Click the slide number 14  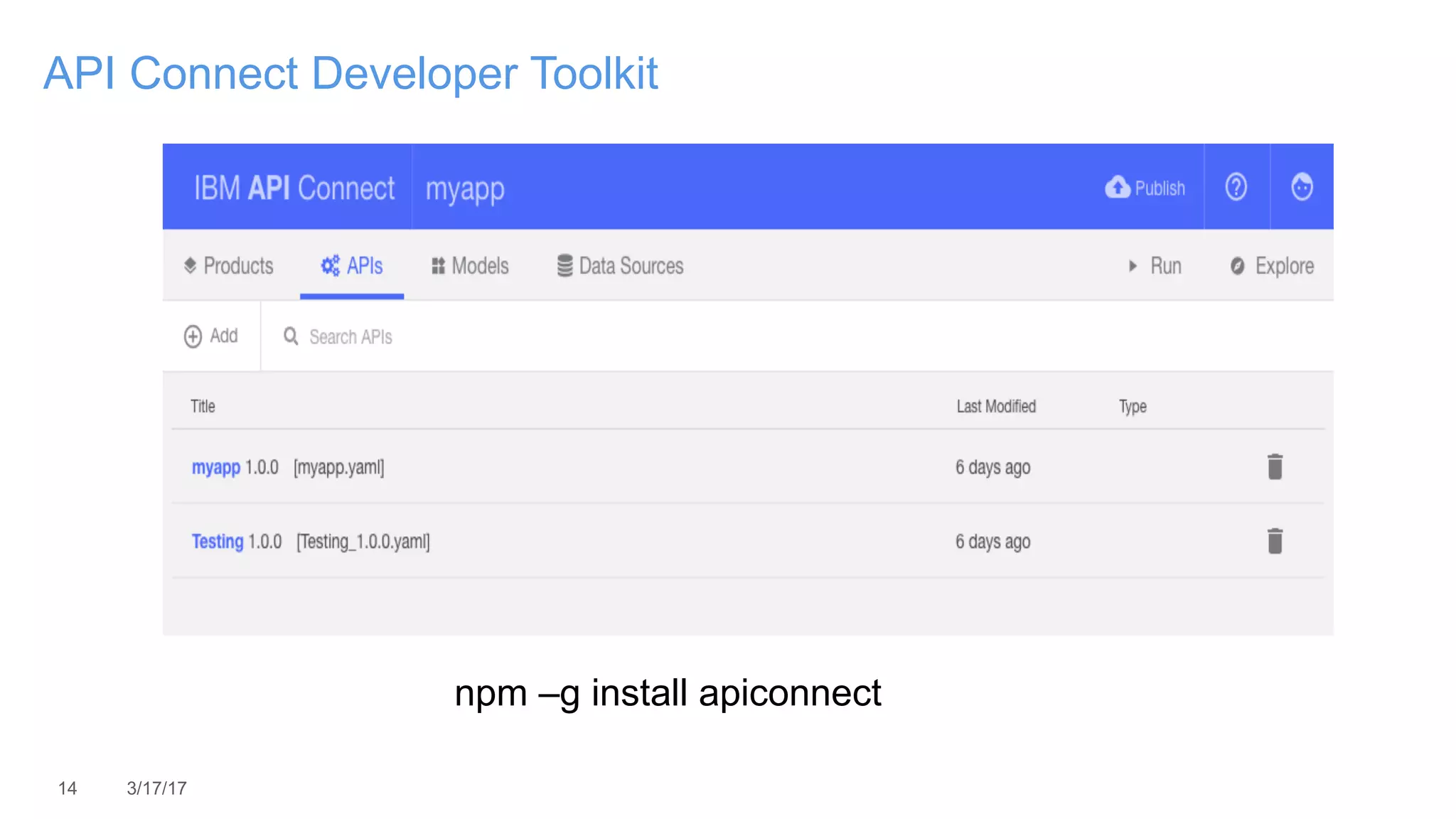[68, 788]
